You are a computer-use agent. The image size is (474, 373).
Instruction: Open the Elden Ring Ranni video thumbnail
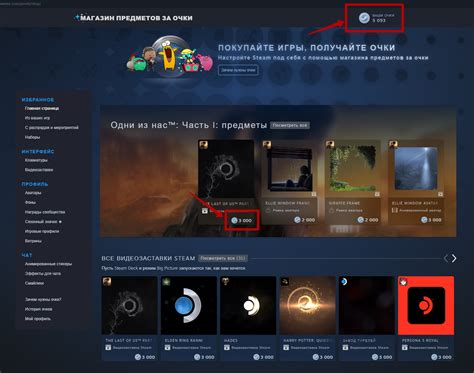pyautogui.click(x=189, y=305)
